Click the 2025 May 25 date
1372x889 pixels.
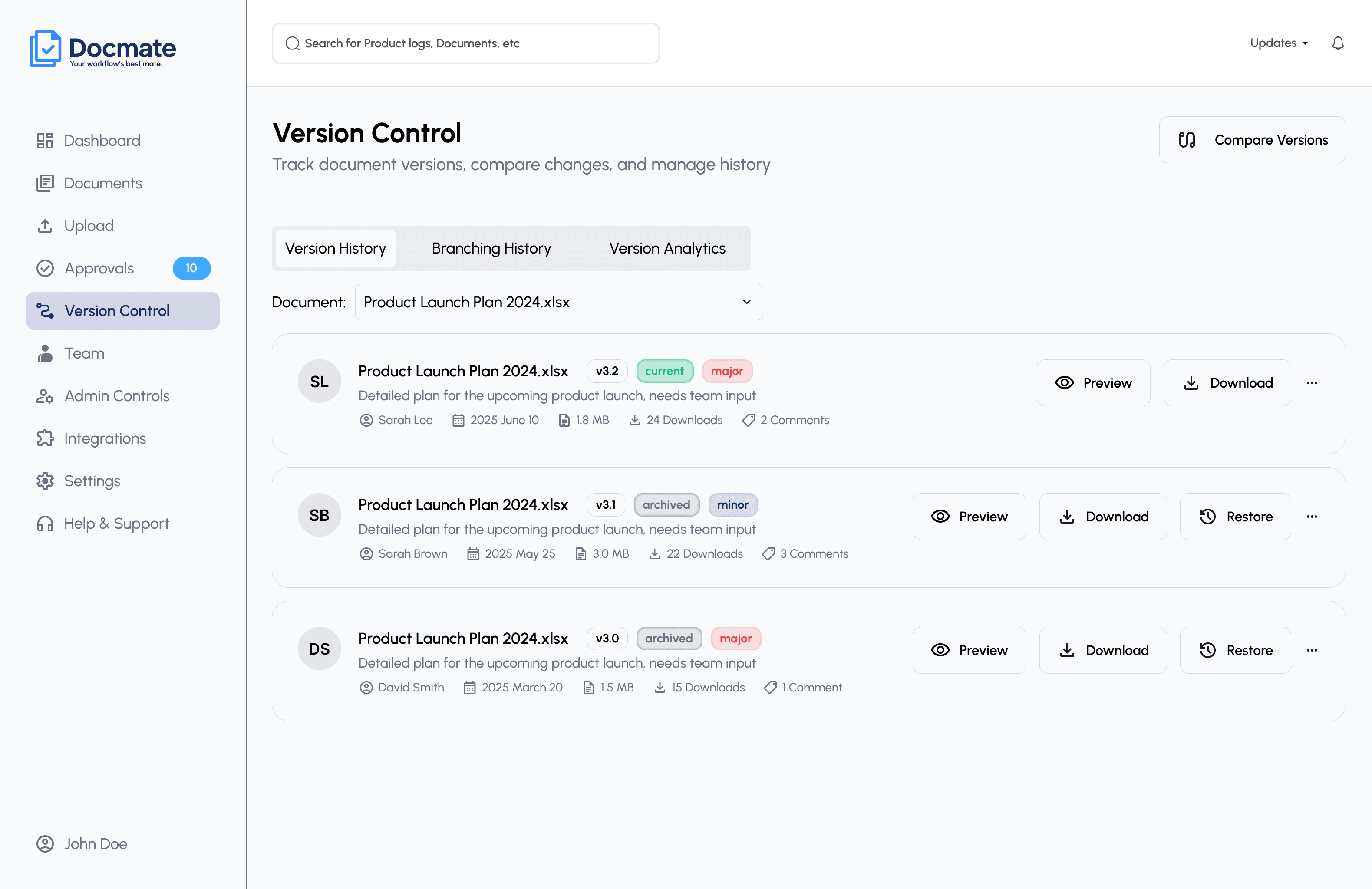click(511, 554)
